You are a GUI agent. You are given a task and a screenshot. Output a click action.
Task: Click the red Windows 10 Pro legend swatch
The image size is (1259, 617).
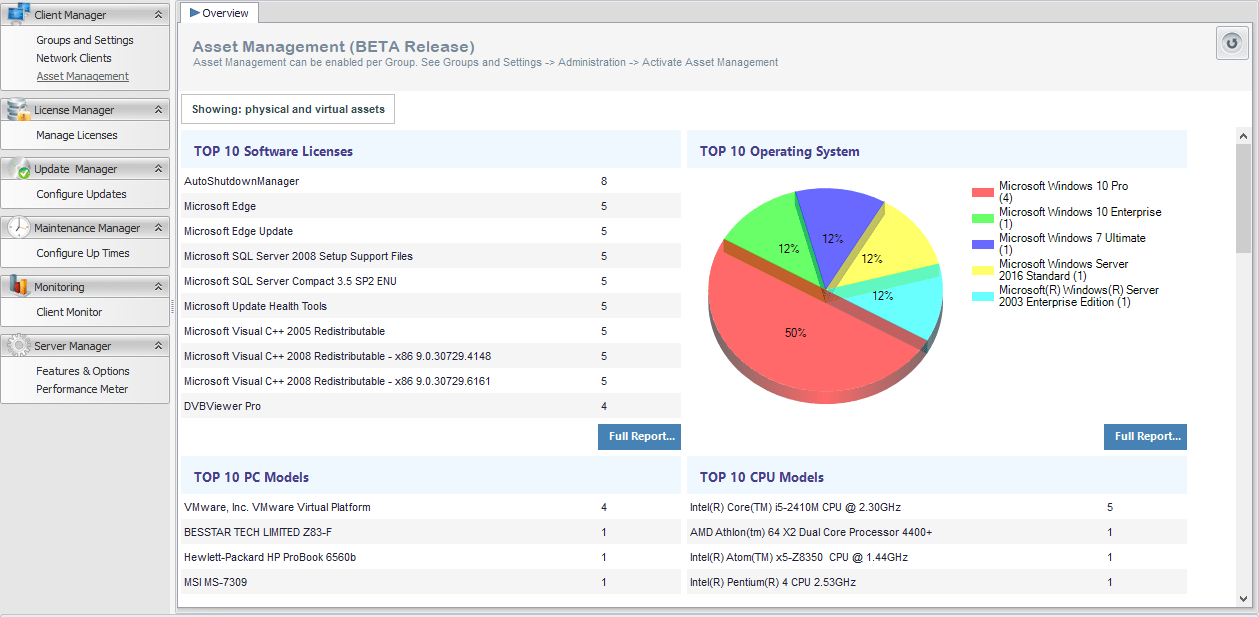tap(982, 192)
